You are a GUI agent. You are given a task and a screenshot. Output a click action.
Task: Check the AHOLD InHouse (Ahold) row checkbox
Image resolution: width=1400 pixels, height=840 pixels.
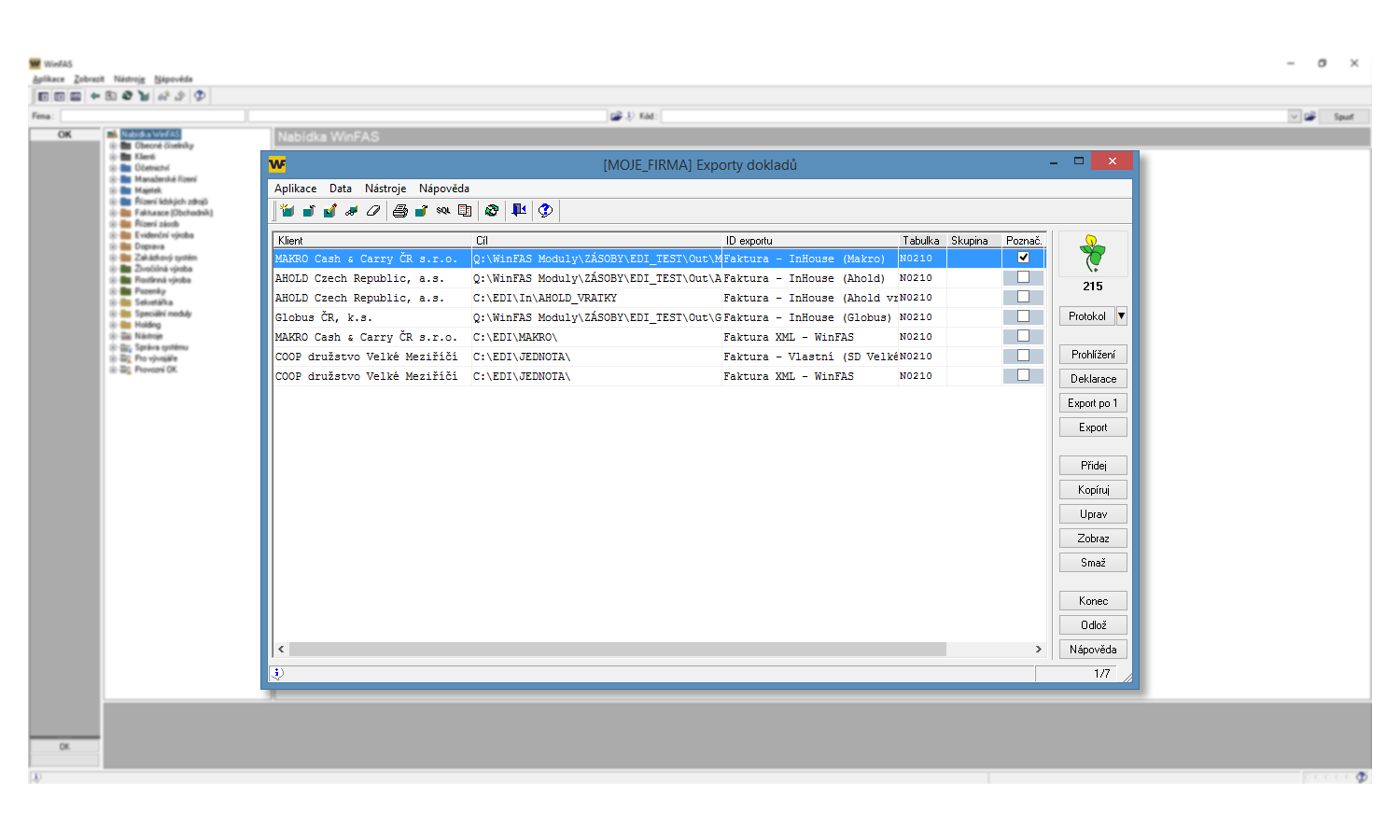[1023, 277]
